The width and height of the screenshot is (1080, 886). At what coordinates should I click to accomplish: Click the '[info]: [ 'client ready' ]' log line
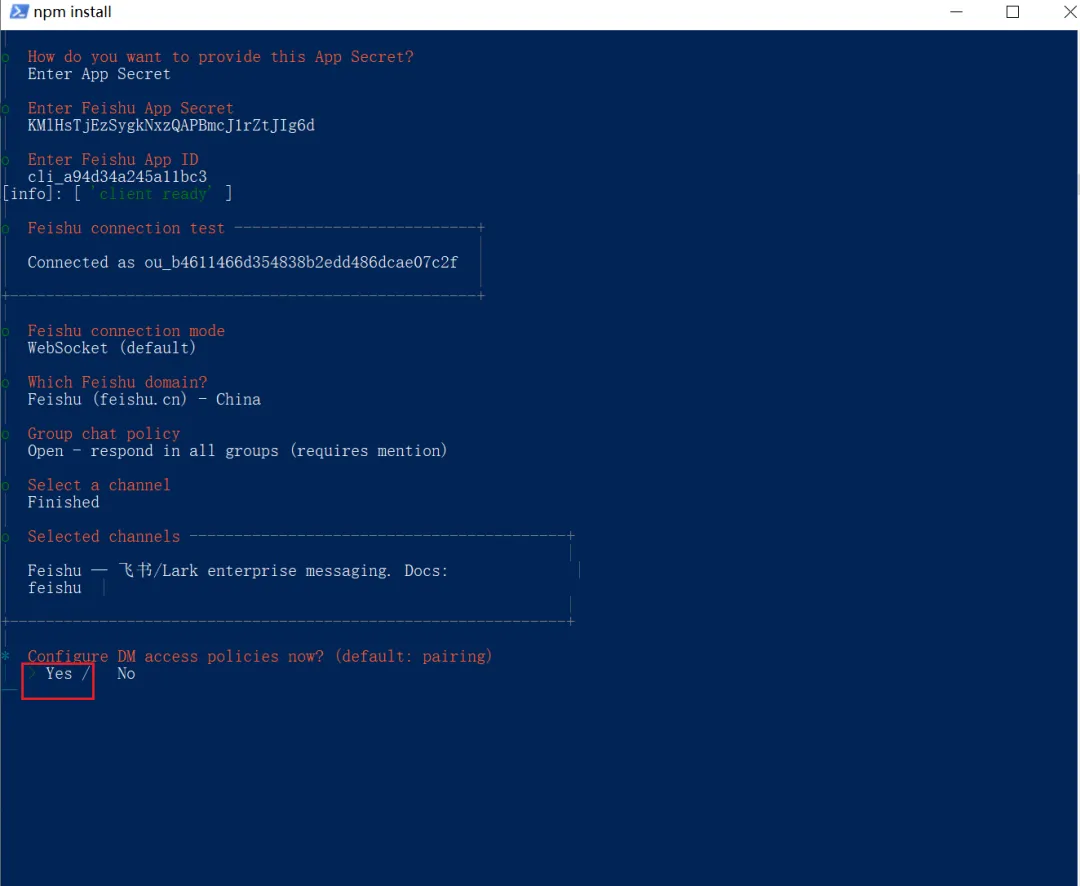117,194
